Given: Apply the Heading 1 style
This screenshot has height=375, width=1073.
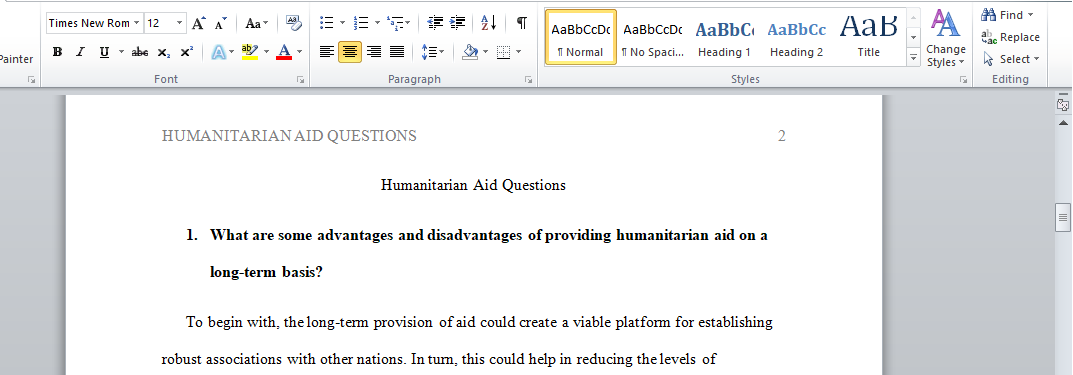Looking at the screenshot, I should pyautogui.click(x=724, y=38).
